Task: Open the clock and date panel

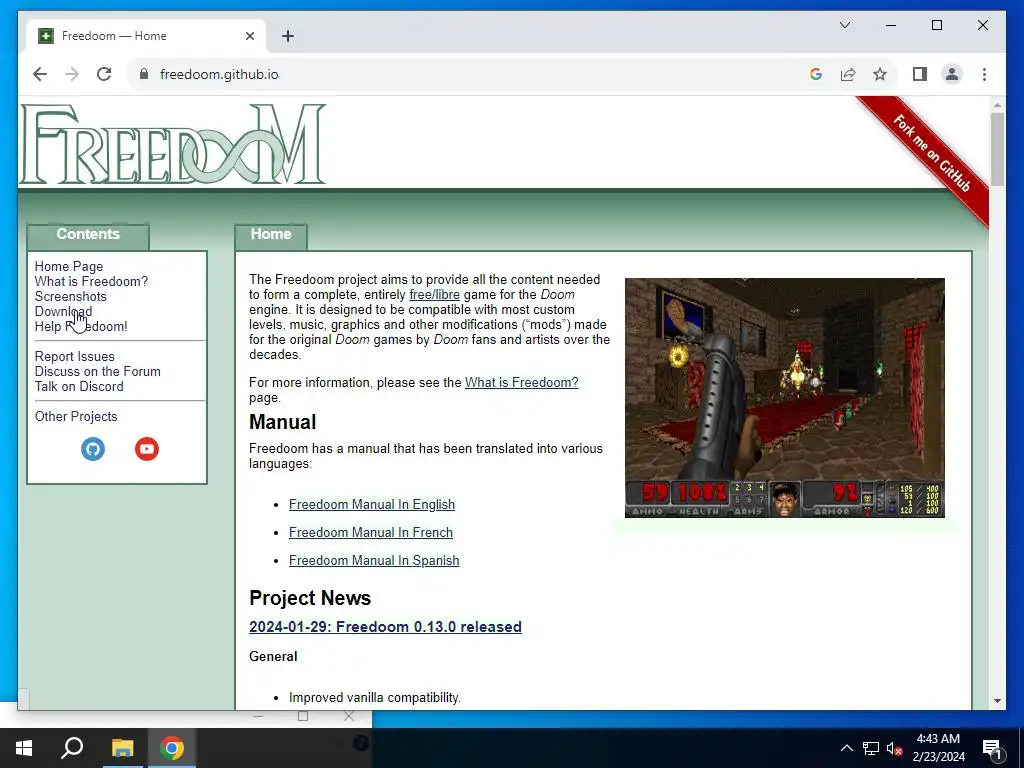Action: pos(938,748)
